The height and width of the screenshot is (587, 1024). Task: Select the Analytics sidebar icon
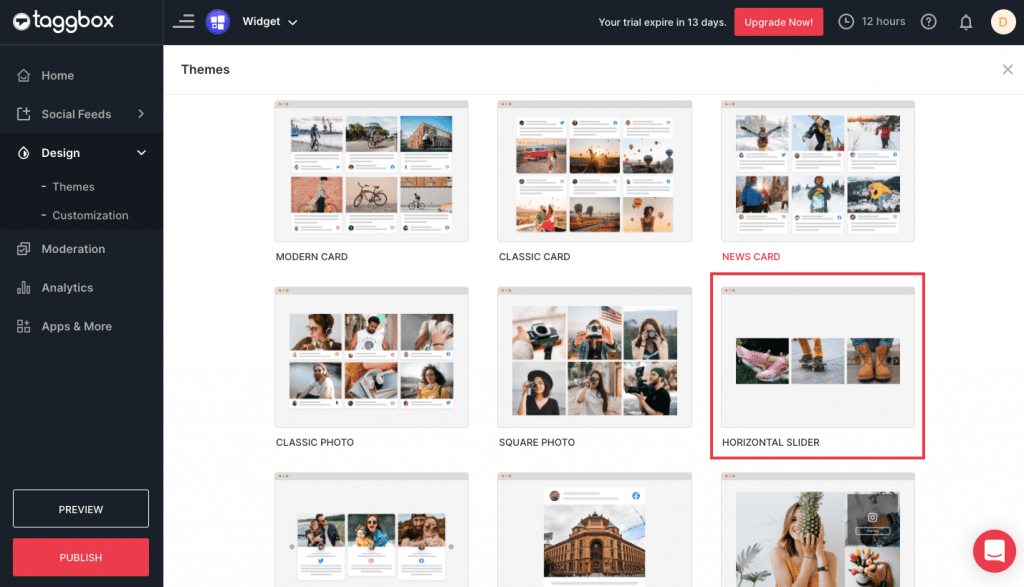click(x=22, y=288)
